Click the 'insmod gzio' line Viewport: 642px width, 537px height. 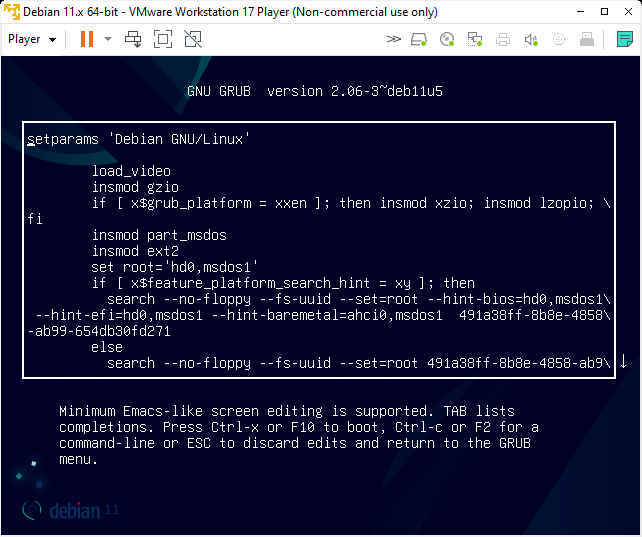[135, 187]
